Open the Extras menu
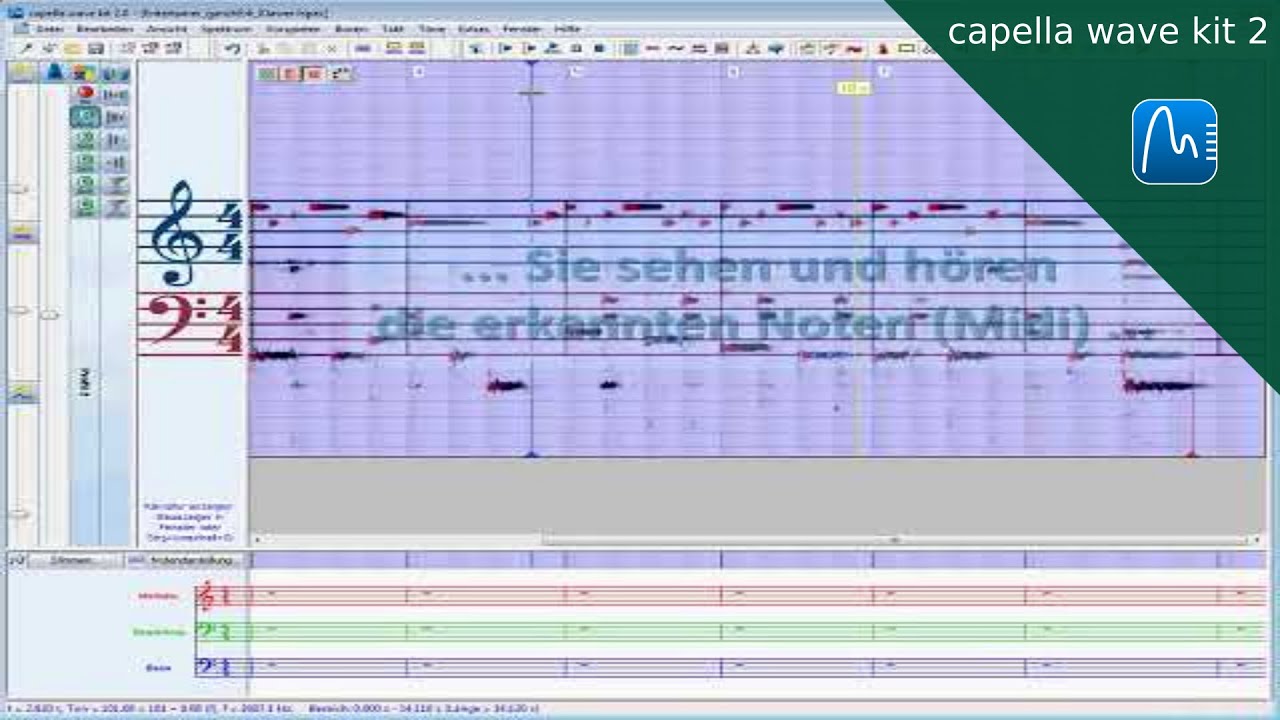The height and width of the screenshot is (720, 1280). 473,29
